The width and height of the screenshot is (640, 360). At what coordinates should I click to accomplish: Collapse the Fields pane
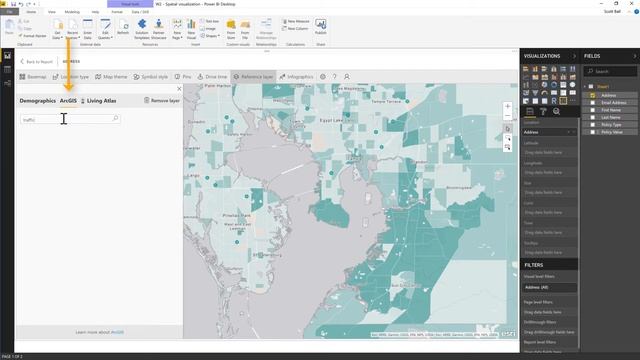click(635, 56)
